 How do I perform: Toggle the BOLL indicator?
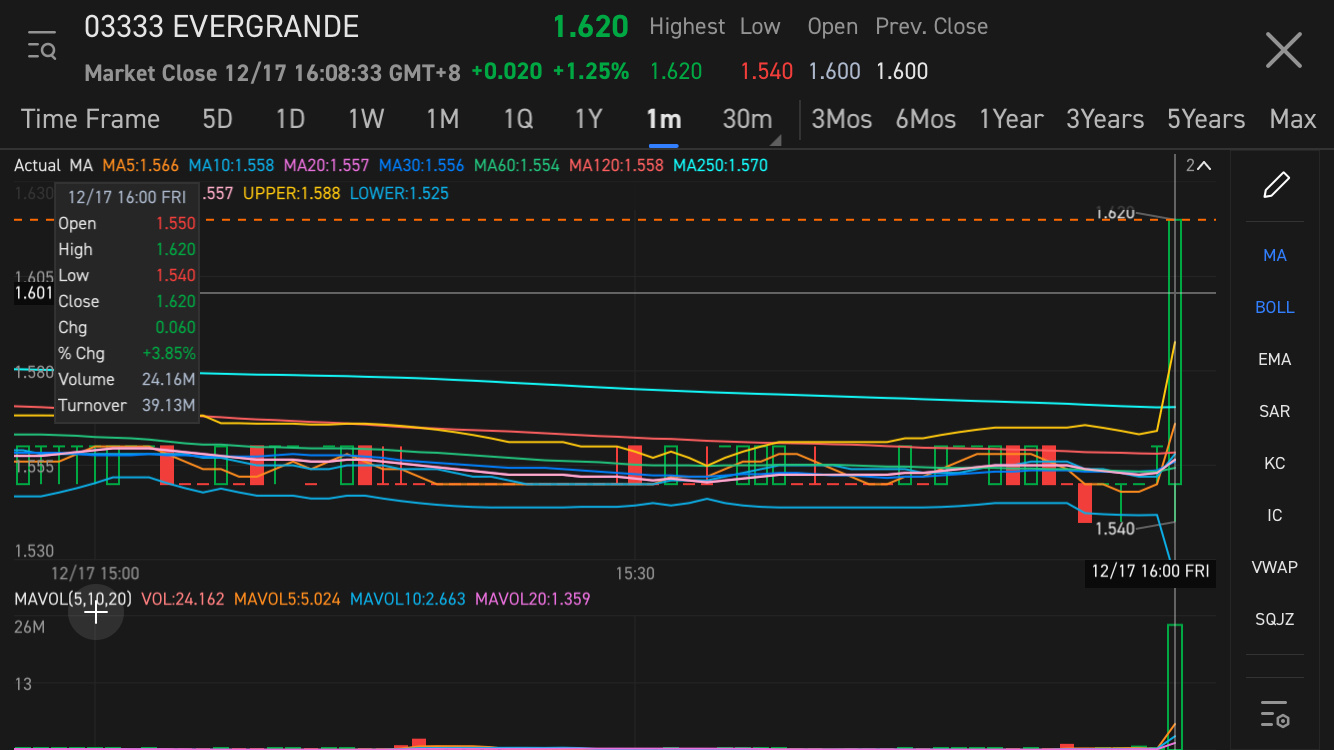click(x=1275, y=307)
